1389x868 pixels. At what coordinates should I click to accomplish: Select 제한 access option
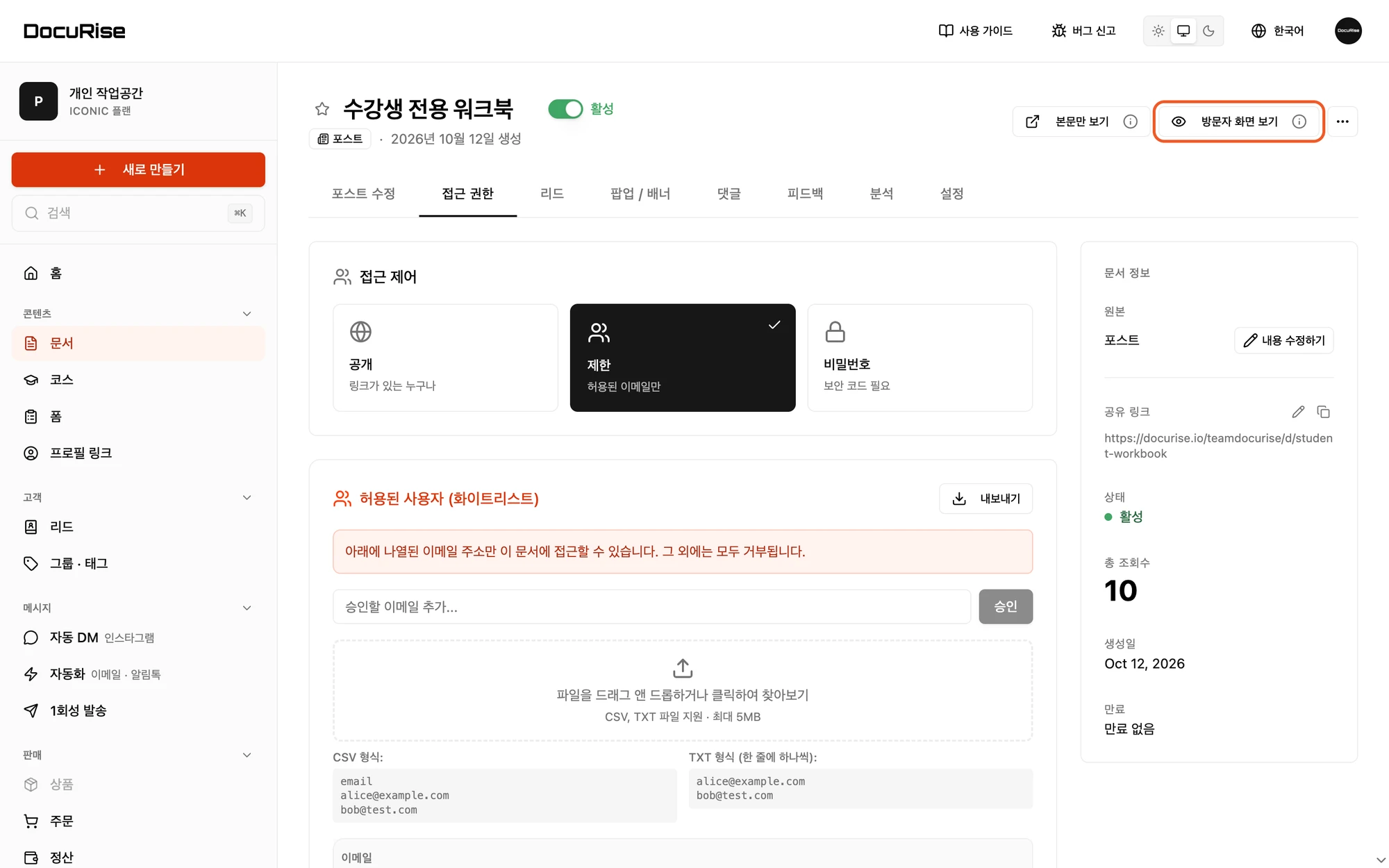(683, 358)
